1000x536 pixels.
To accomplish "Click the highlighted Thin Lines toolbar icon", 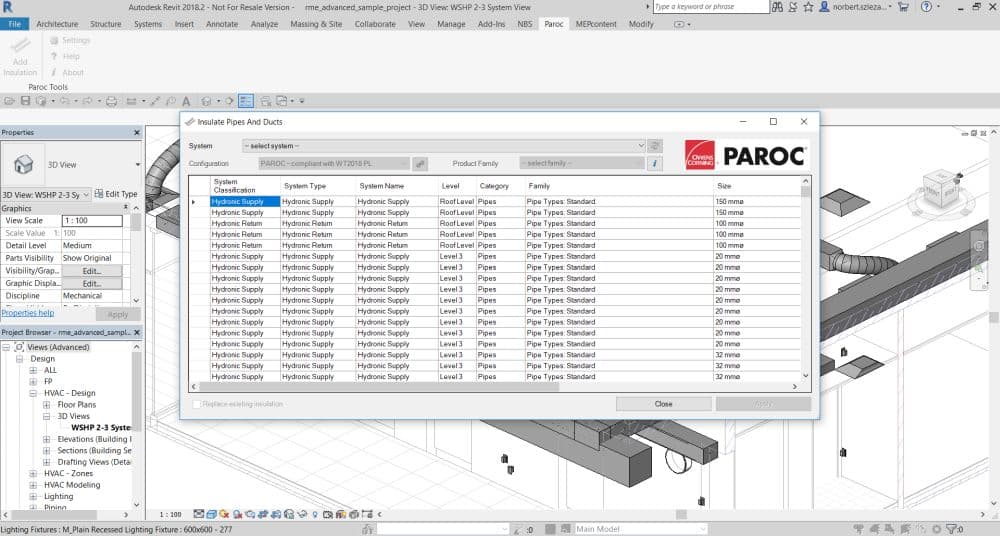I will (x=246, y=101).
